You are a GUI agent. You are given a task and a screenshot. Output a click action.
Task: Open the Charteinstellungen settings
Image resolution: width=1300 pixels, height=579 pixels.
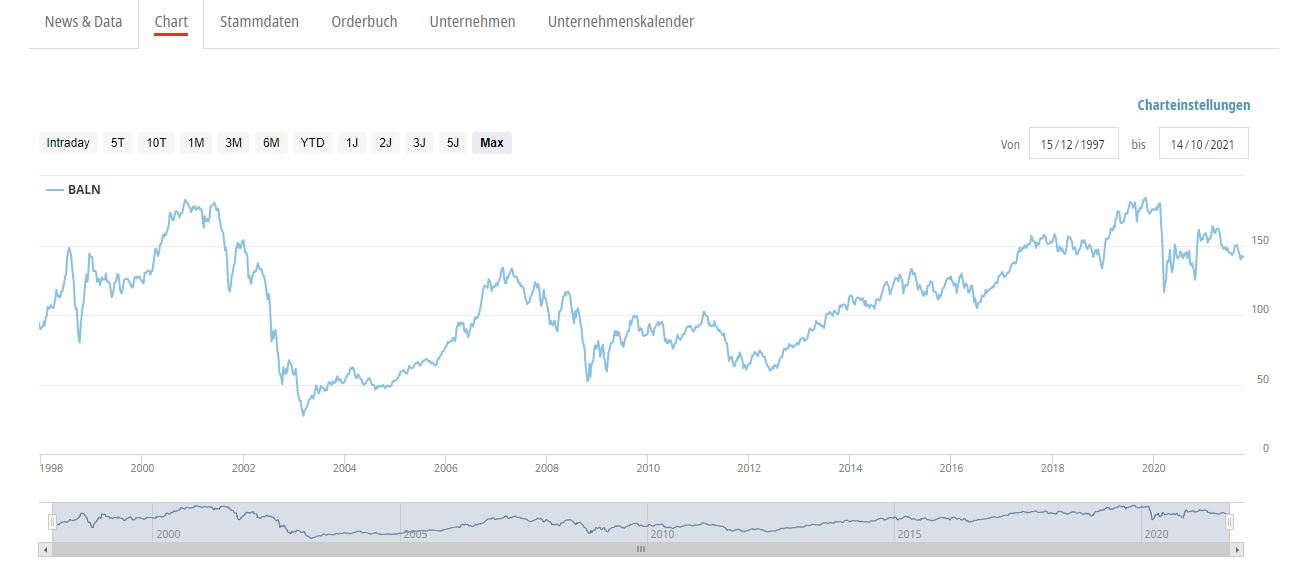[x=1193, y=105]
